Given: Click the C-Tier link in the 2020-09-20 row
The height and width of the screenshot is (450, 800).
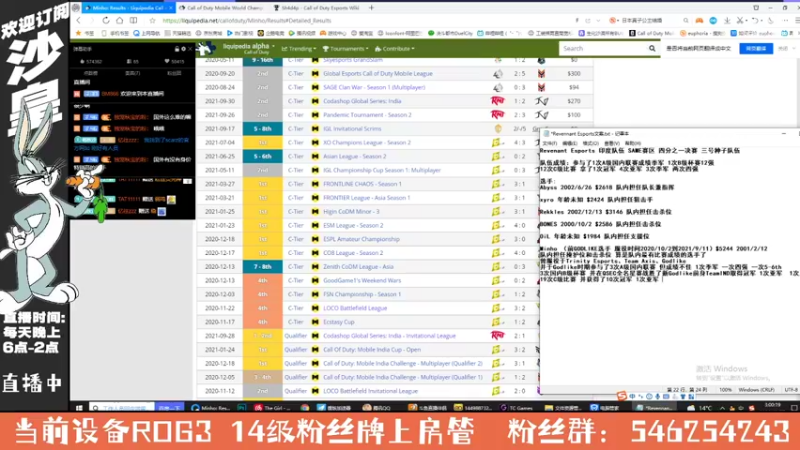Looking at the screenshot, I should pyautogui.click(x=295, y=73).
